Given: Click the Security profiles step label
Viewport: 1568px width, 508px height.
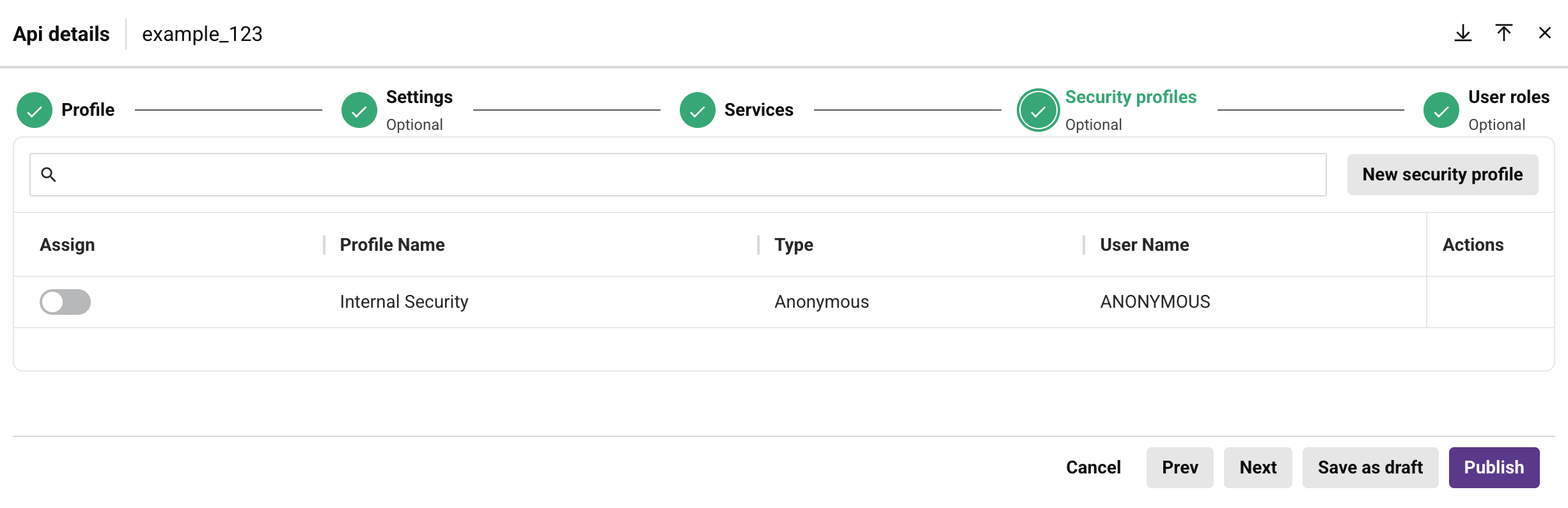Looking at the screenshot, I should point(1131,97).
